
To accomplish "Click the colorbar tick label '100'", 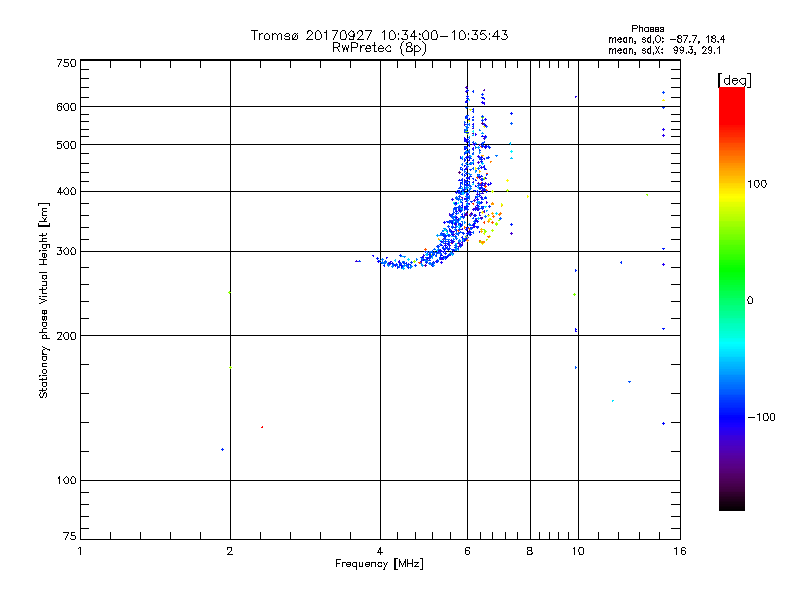I will (757, 184).
